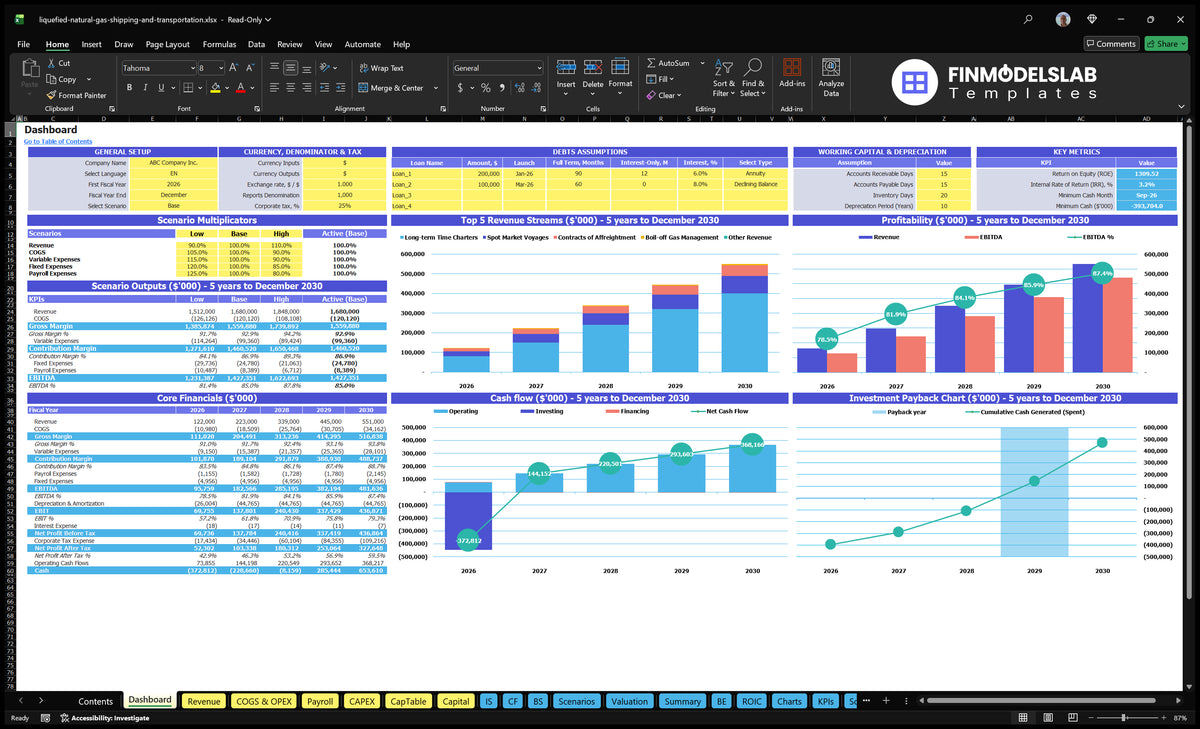The height and width of the screenshot is (729, 1200).
Task: Open the Font Color dropdown arrow
Action: coord(252,88)
